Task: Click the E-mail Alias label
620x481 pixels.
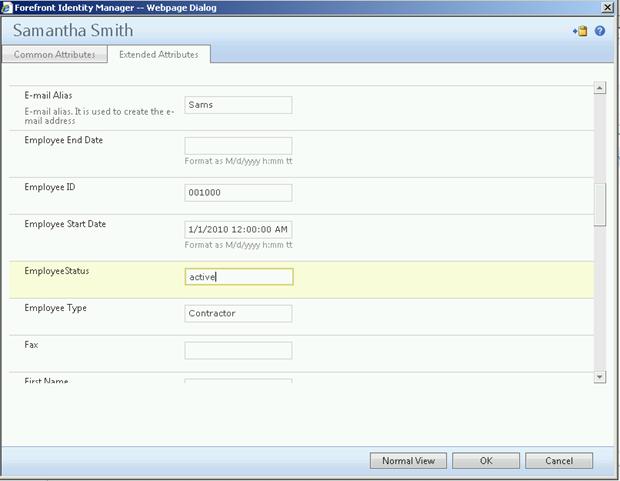Action: click(x=48, y=95)
